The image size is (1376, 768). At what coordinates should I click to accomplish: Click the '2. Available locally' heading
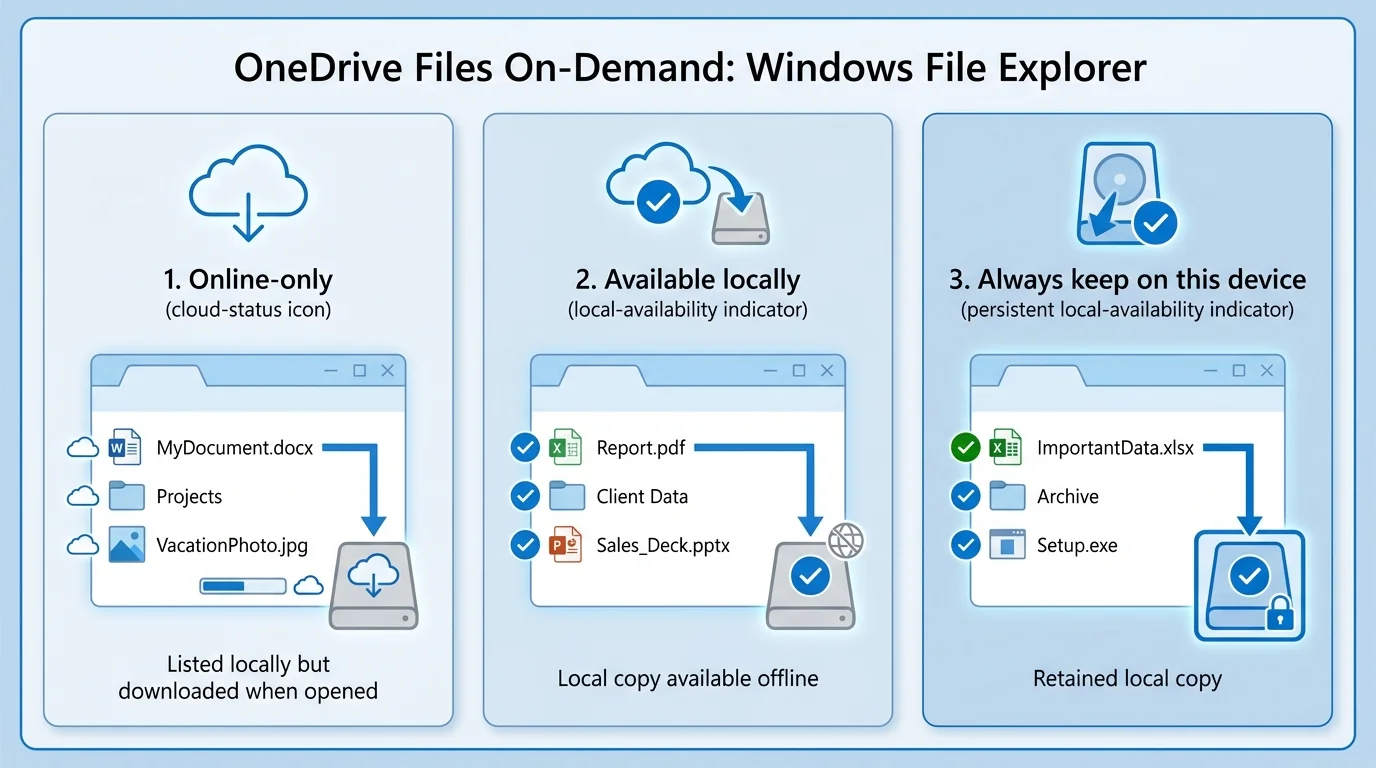[687, 279]
